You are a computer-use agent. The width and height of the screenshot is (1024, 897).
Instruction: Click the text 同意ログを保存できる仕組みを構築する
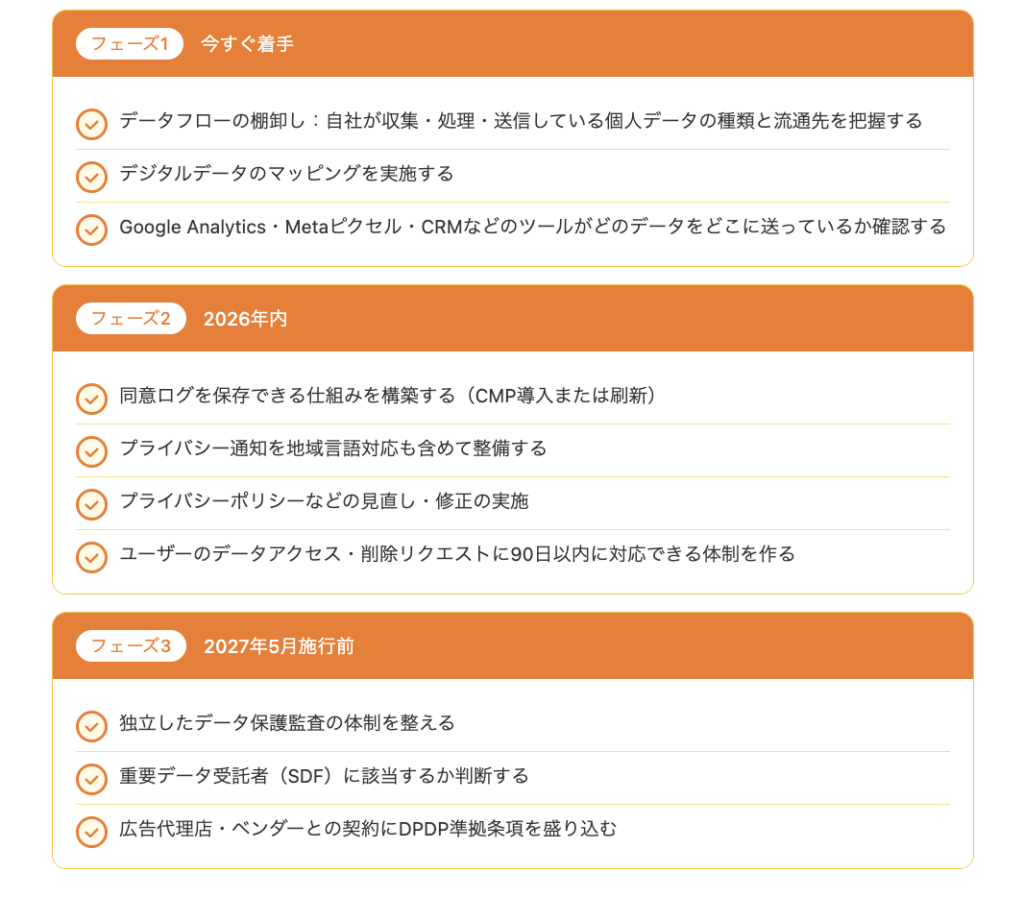point(388,396)
